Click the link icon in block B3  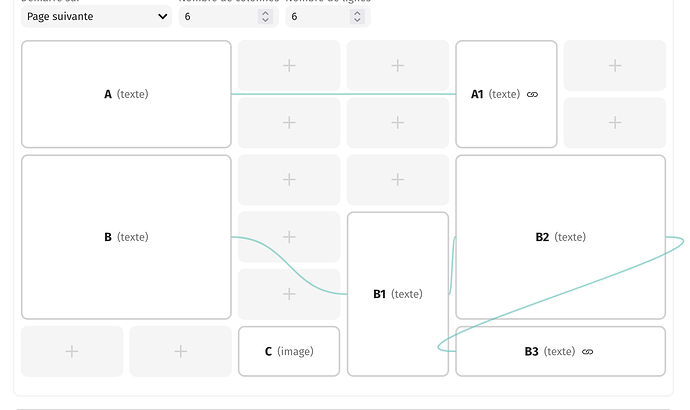pyautogui.click(x=587, y=352)
